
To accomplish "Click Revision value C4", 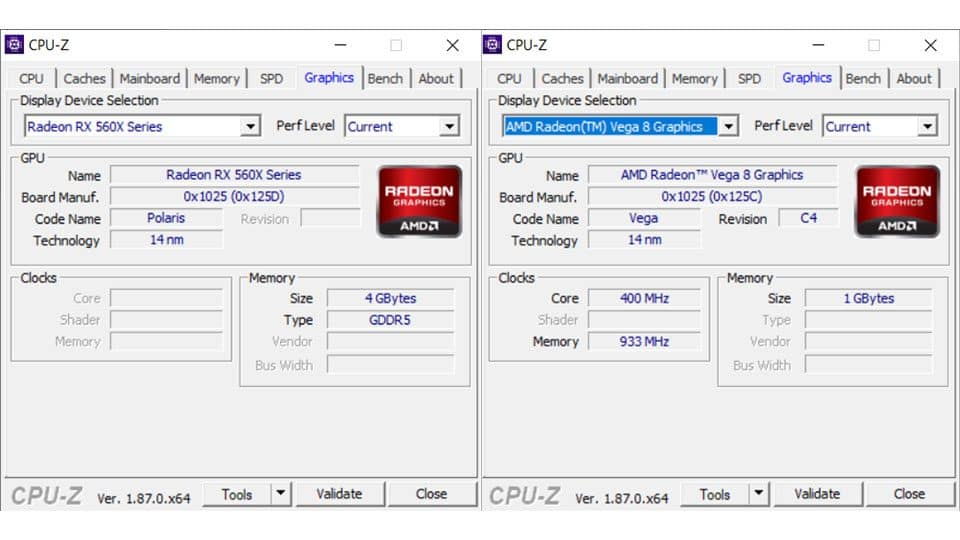I will [808, 218].
